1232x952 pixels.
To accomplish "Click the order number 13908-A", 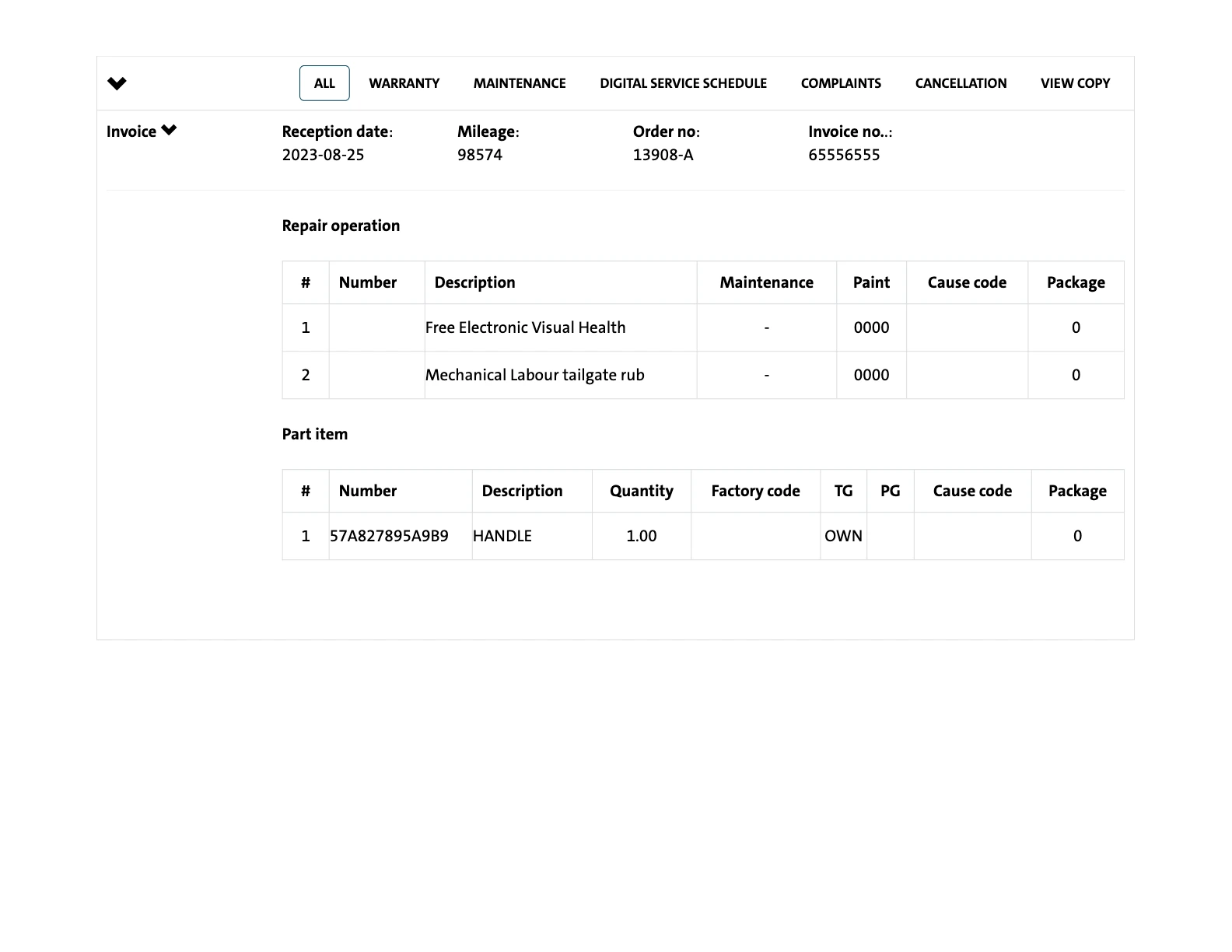I will pos(663,155).
